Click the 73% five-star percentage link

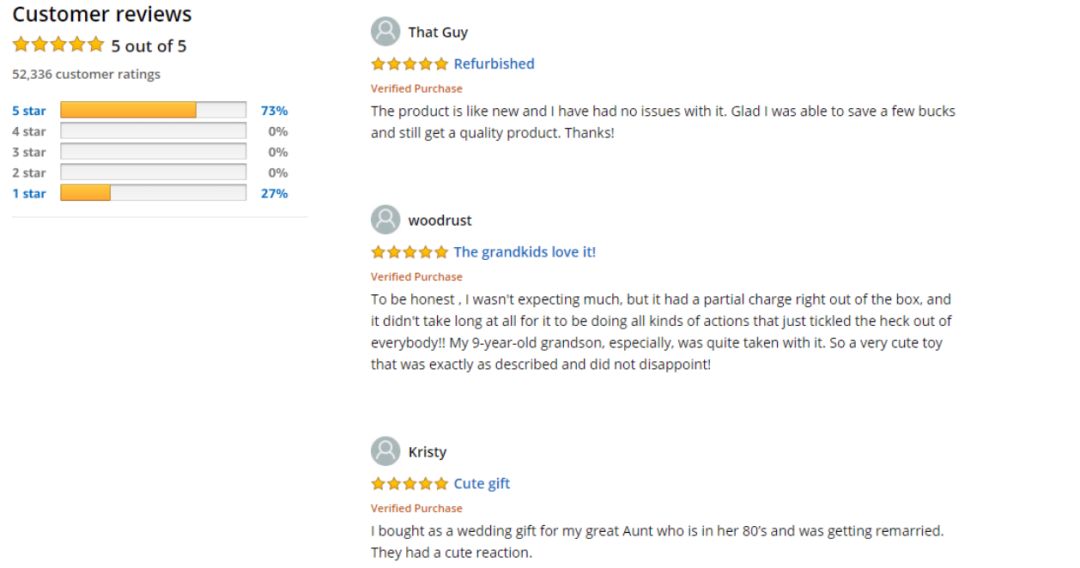(274, 110)
